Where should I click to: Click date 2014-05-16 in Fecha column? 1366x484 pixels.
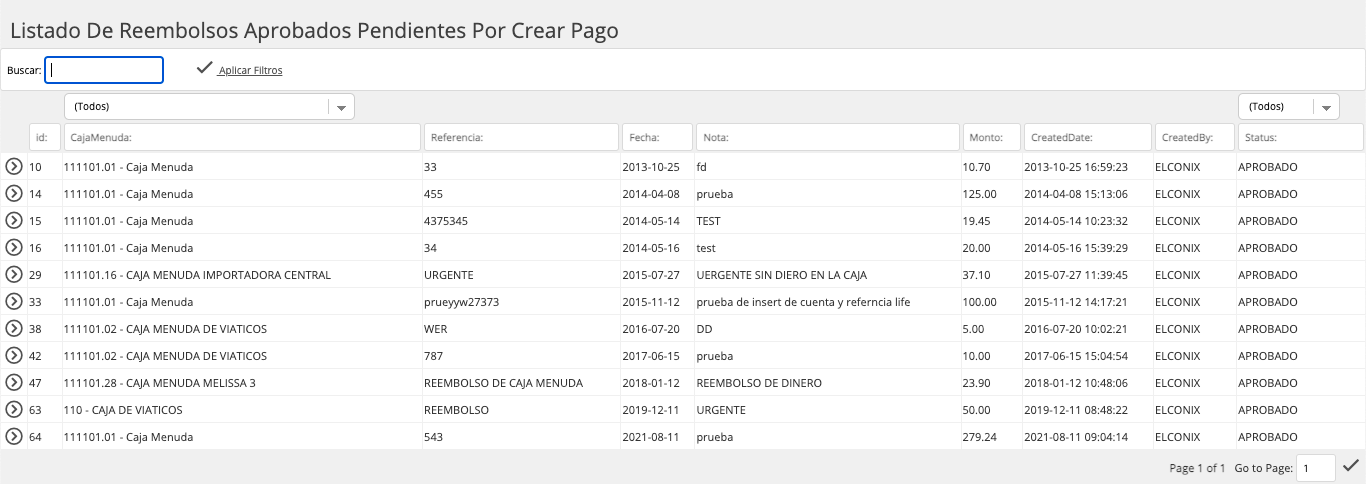651,248
